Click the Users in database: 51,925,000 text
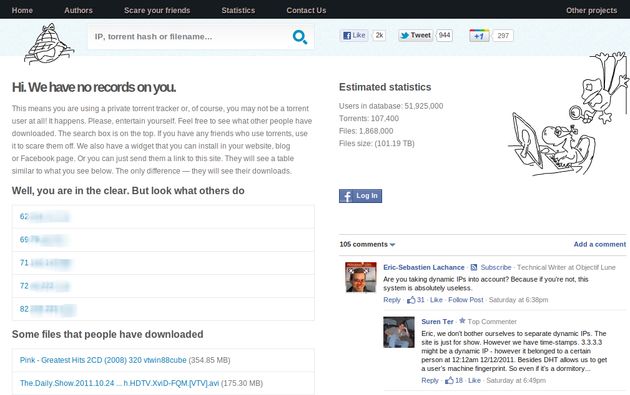The image size is (630, 395). click(x=391, y=106)
